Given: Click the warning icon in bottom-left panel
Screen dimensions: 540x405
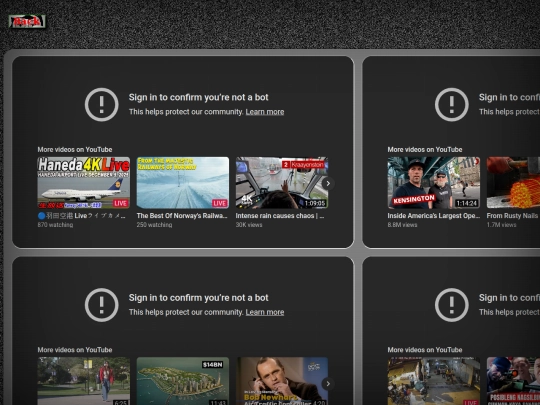Looking at the screenshot, I should pyautogui.click(x=102, y=305).
